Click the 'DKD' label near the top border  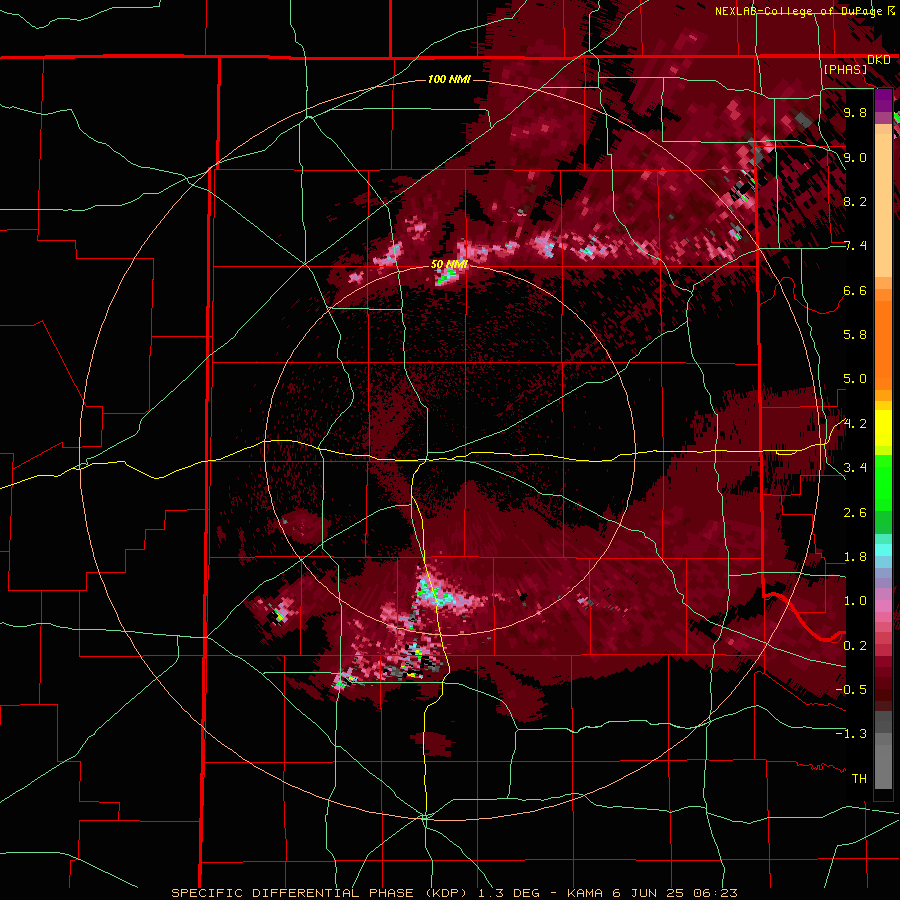pos(879,60)
